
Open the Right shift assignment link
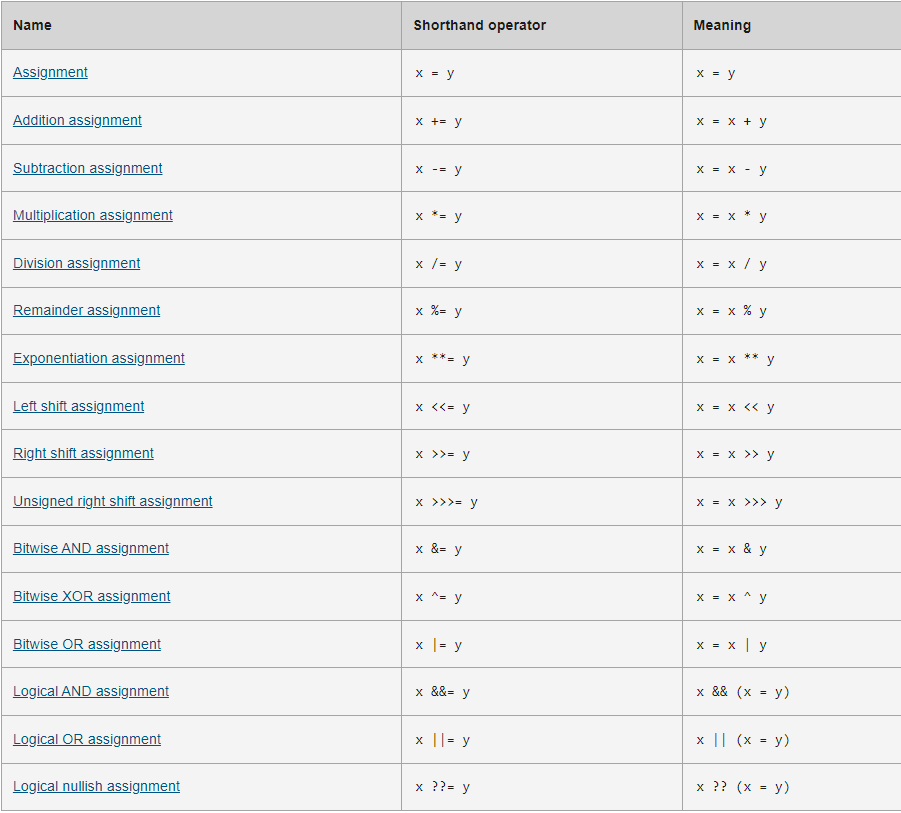coord(83,453)
